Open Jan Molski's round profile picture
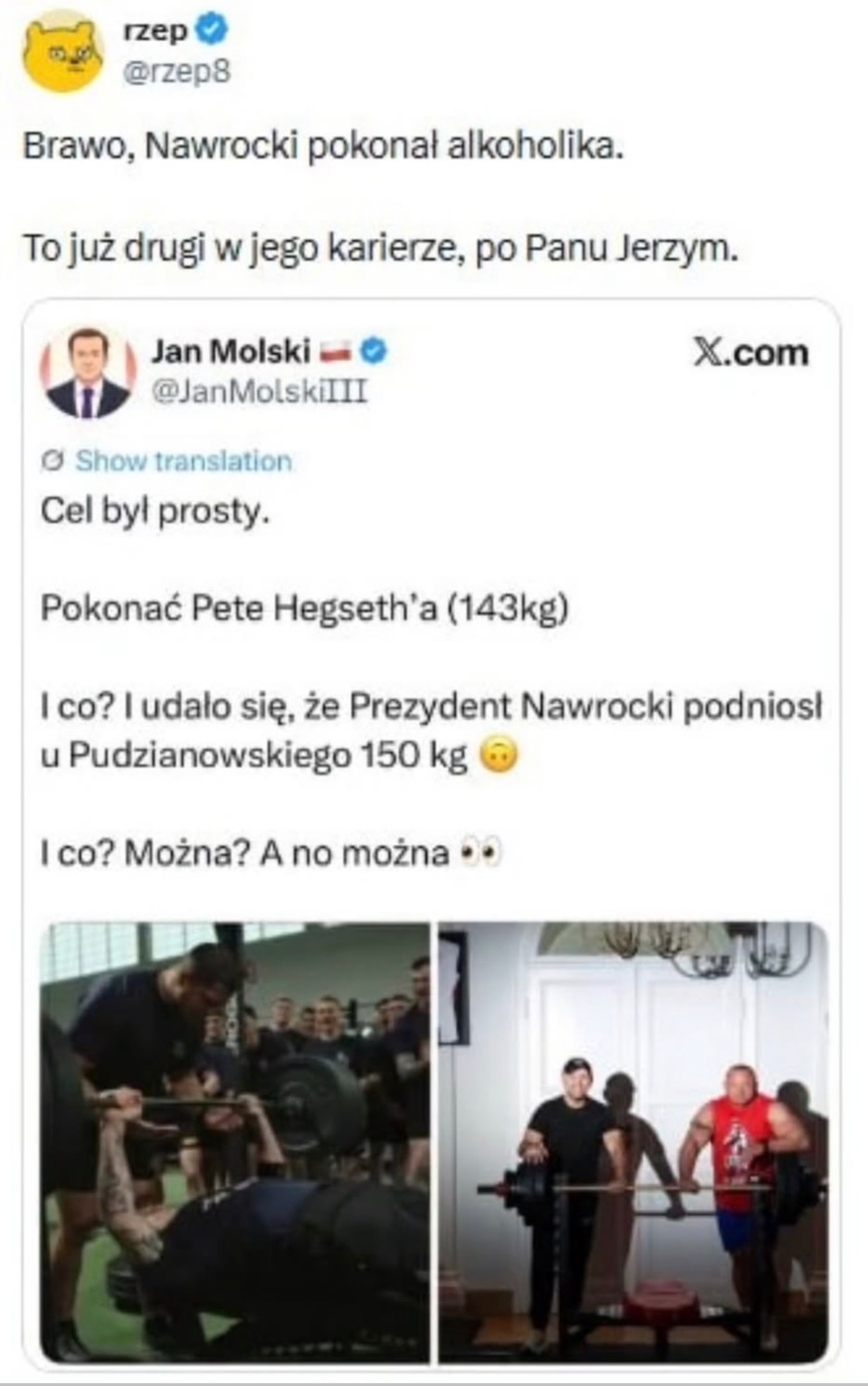Viewport: 868px width, 1386px height. point(90,373)
